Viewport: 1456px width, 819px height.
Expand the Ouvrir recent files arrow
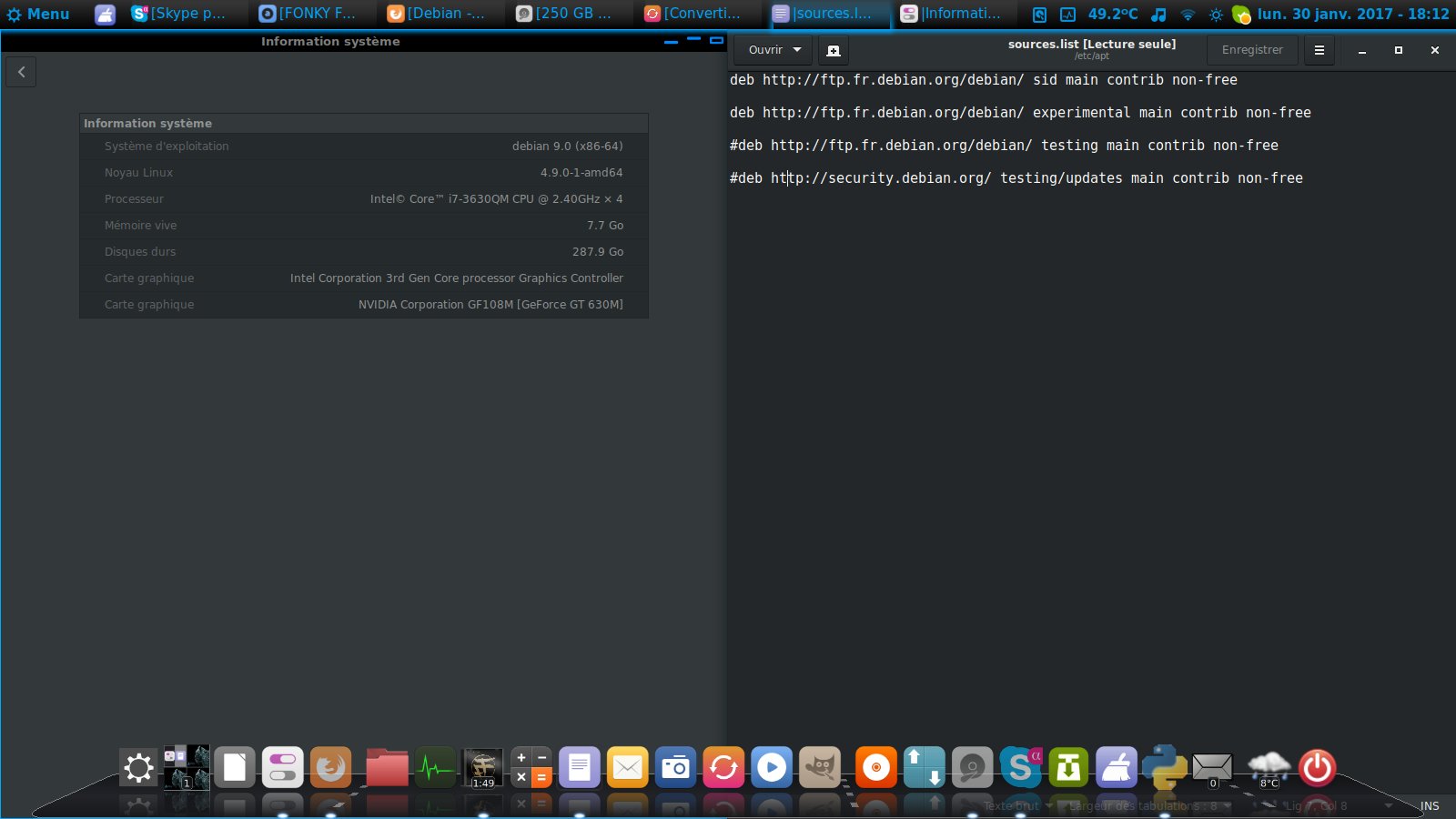point(797,50)
